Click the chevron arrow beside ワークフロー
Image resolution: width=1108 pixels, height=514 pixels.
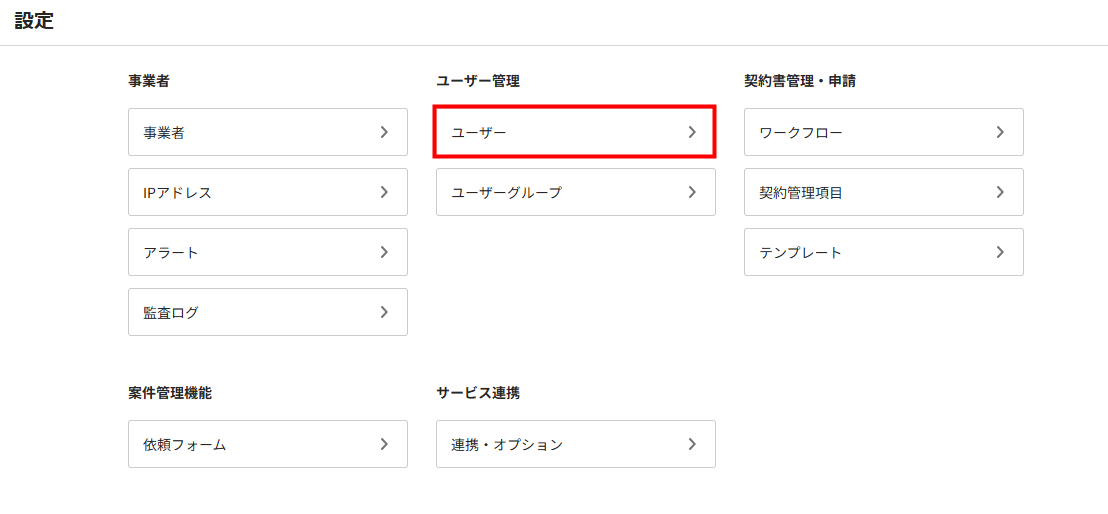[1000, 132]
